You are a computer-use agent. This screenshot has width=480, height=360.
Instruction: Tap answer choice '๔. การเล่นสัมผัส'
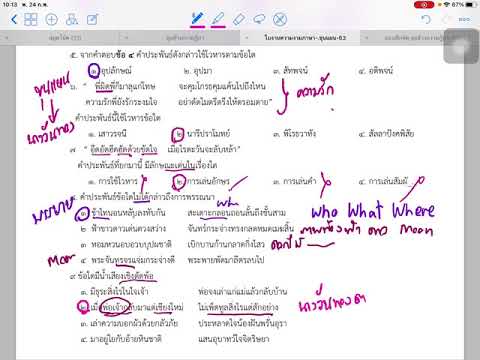point(383,181)
